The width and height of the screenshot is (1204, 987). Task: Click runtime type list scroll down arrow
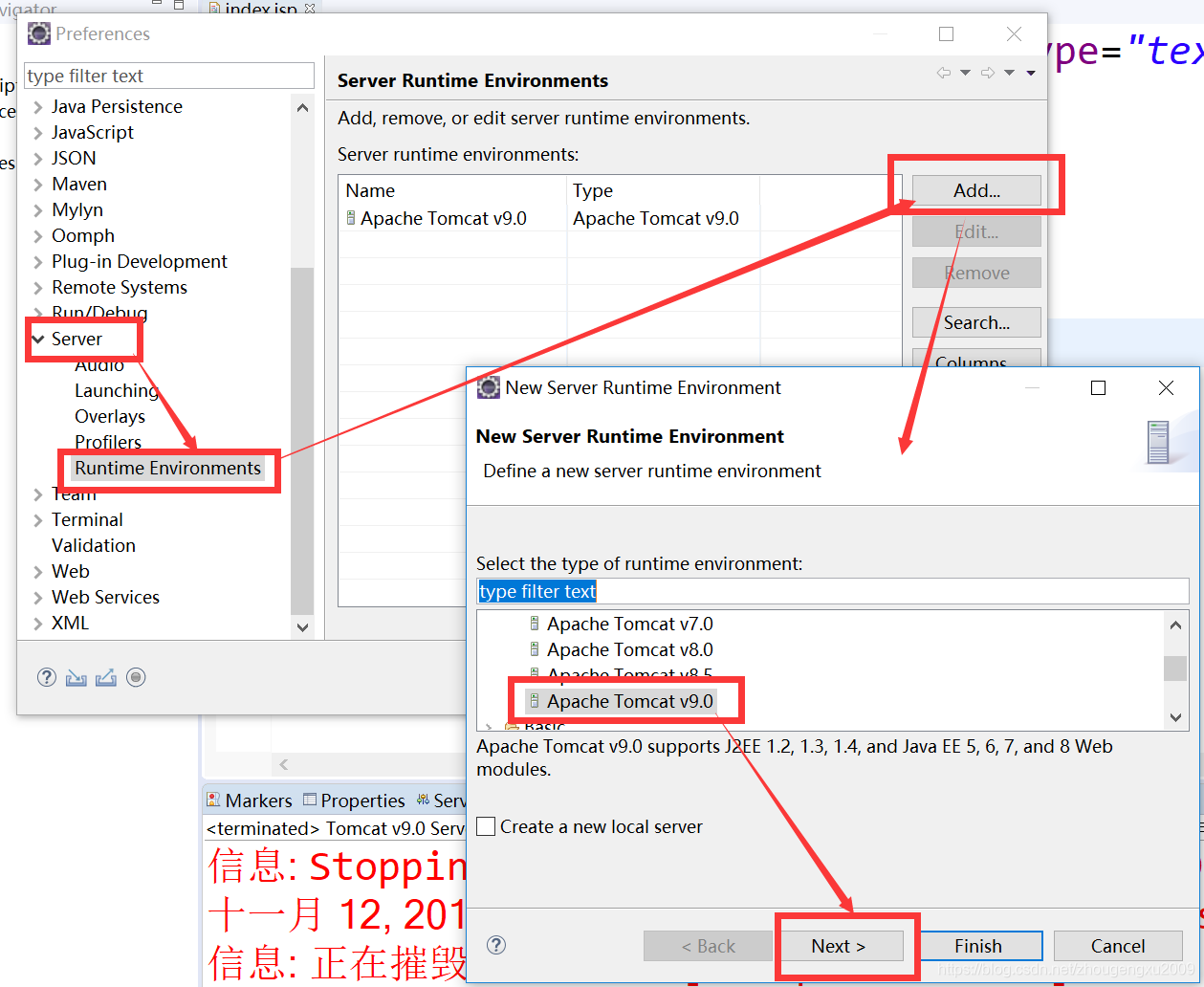(x=1175, y=717)
